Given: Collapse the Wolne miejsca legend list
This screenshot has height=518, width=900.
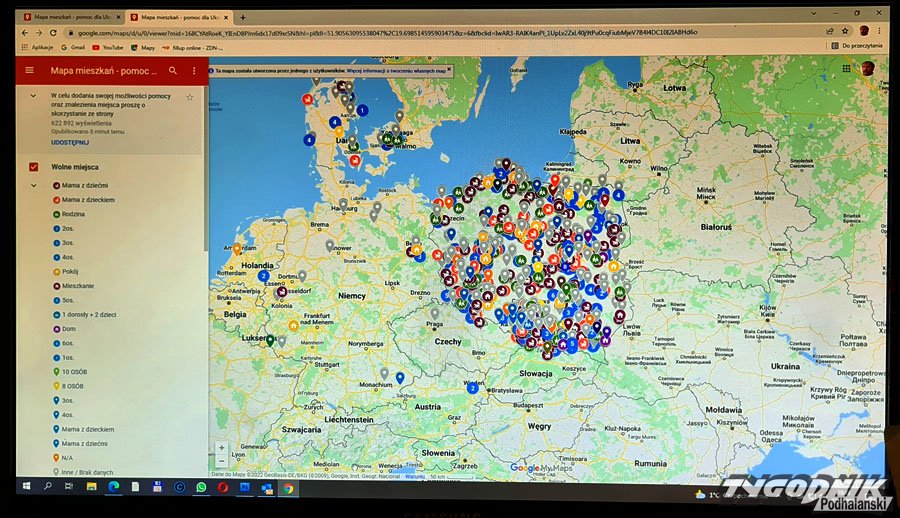Looking at the screenshot, I should [34, 185].
